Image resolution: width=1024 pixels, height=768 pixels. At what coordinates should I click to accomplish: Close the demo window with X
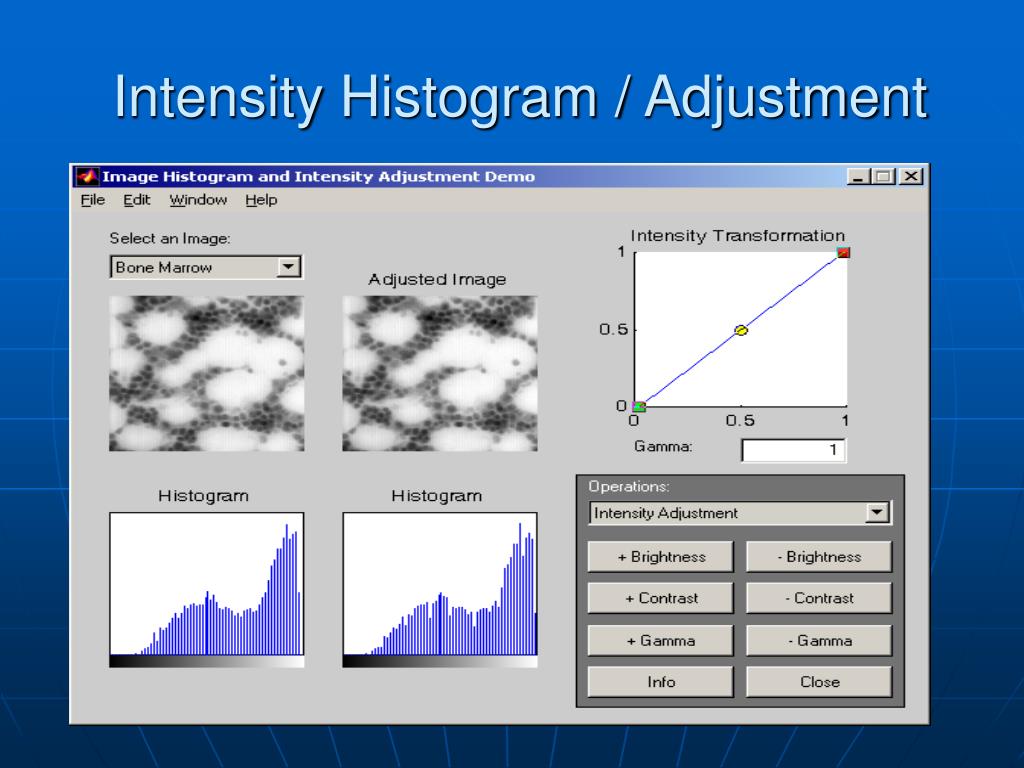coord(910,176)
